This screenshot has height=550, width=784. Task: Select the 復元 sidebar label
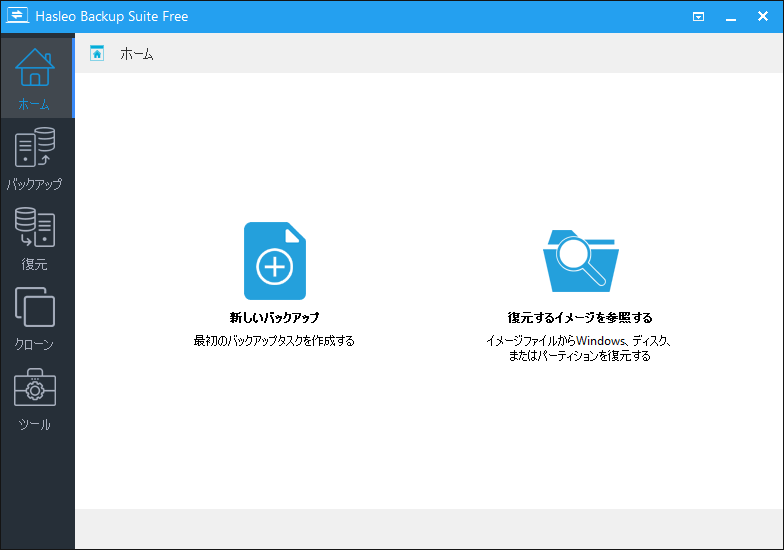coord(34,264)
